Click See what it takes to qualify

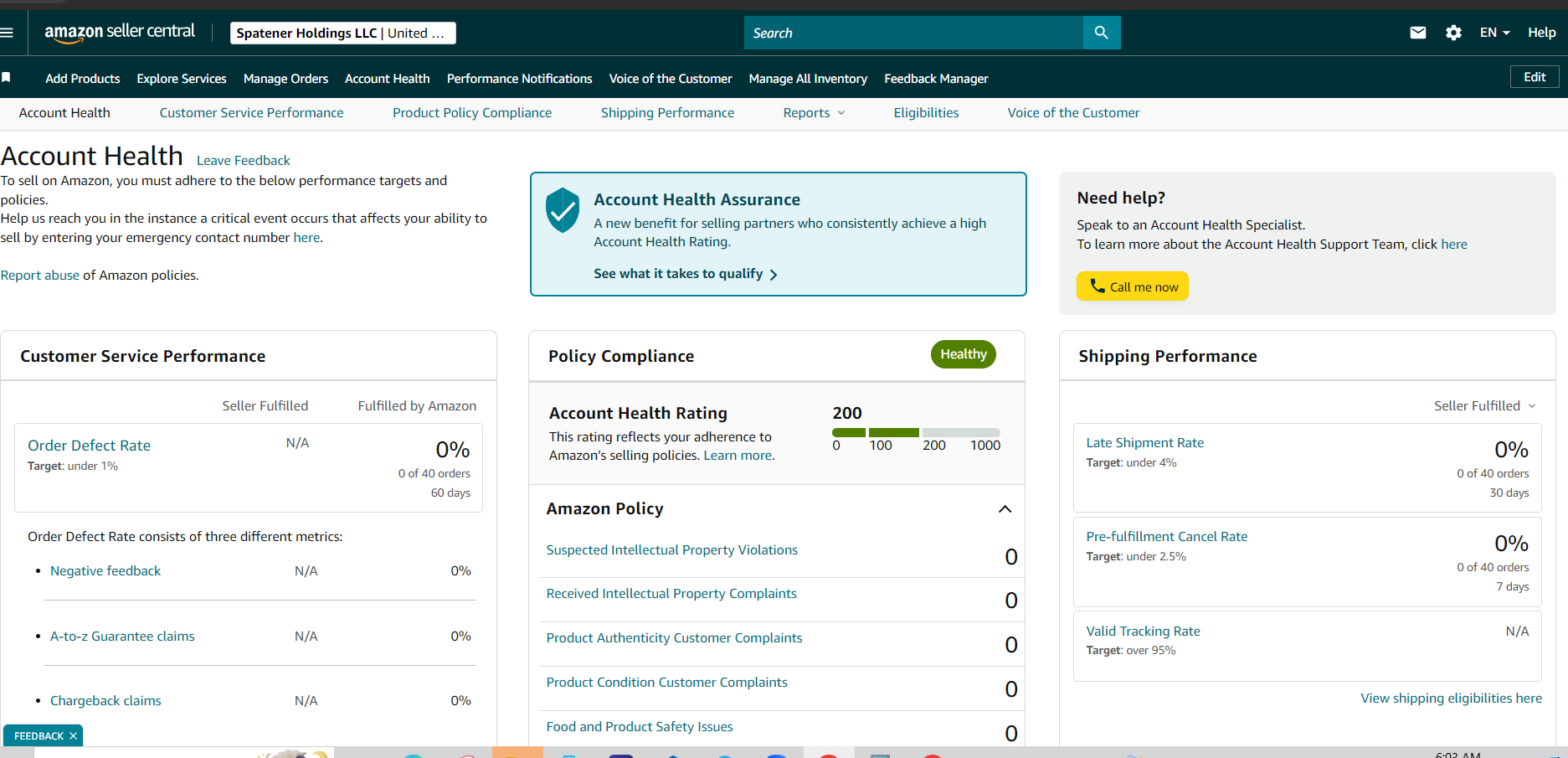(x=686, y=274)
